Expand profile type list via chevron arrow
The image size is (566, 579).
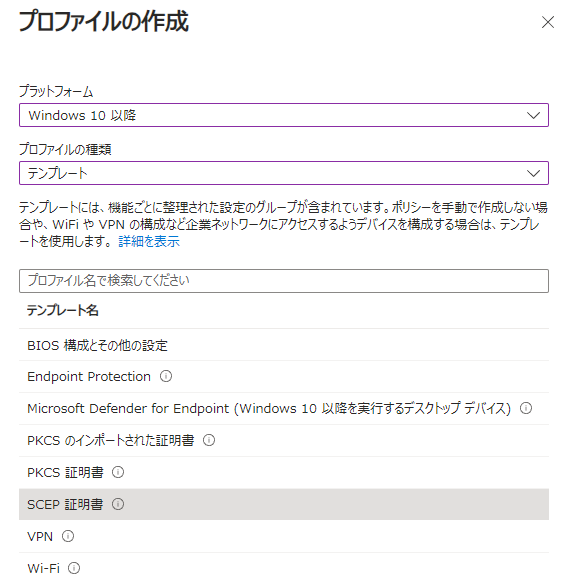click(x=533, y=173)
